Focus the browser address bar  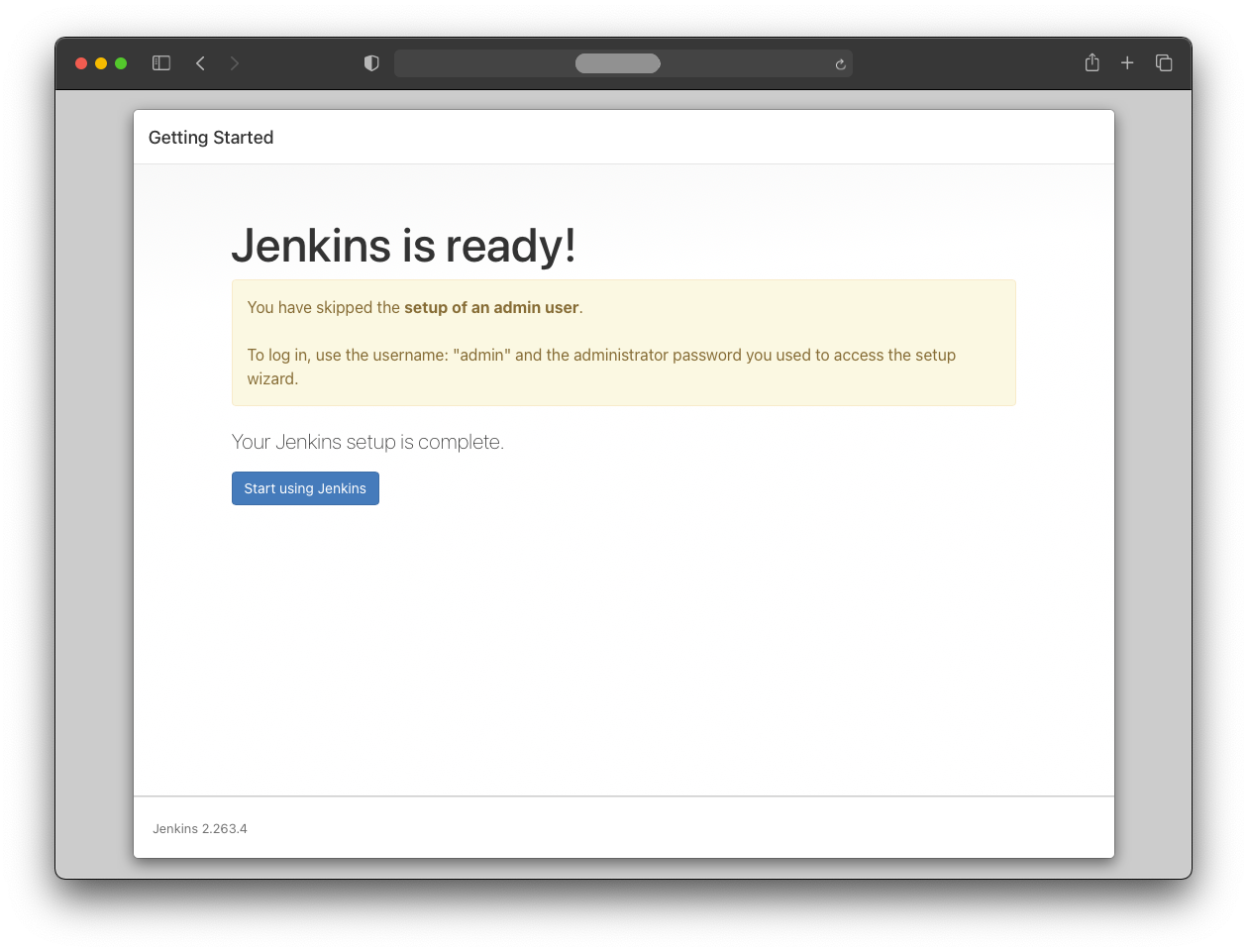click(x=617, y=63)
